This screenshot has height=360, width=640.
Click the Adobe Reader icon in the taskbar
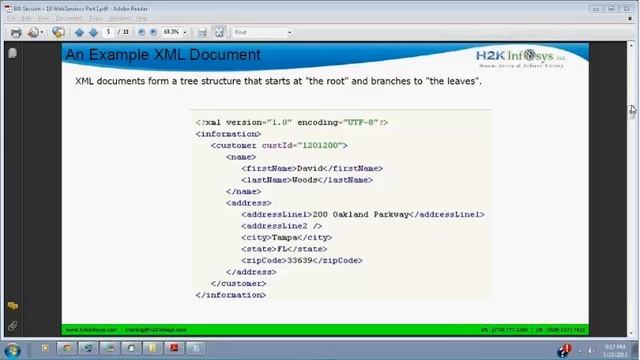pos(174,348)
